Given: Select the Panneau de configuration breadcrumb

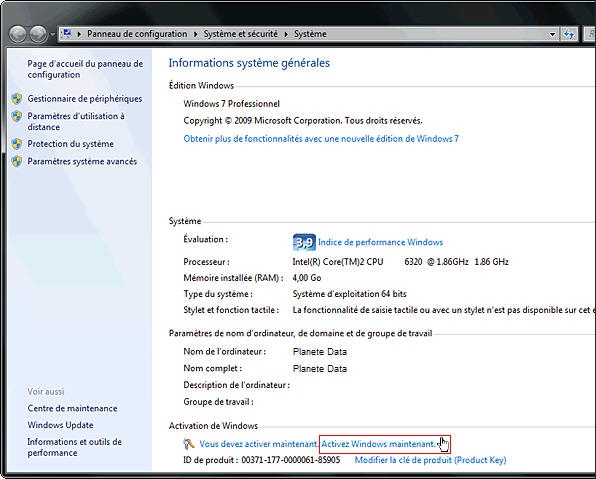Looking at the screenshot, I should pos(137,34).
